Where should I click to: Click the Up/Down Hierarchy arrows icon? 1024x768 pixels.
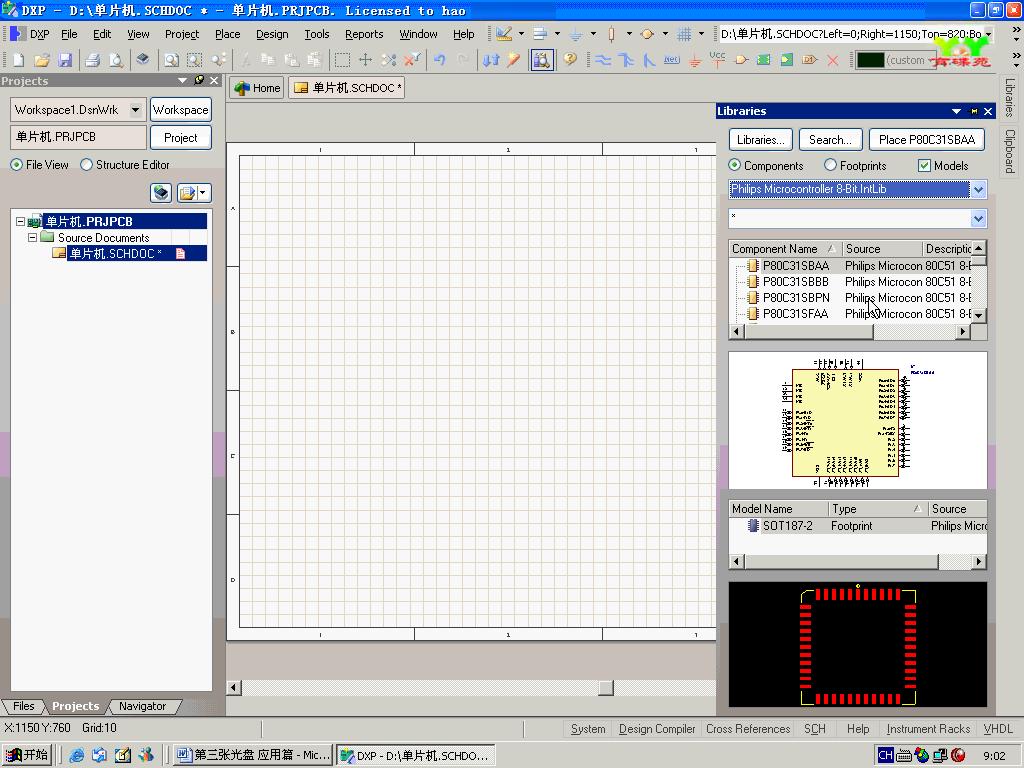click(x=491, y=60)
